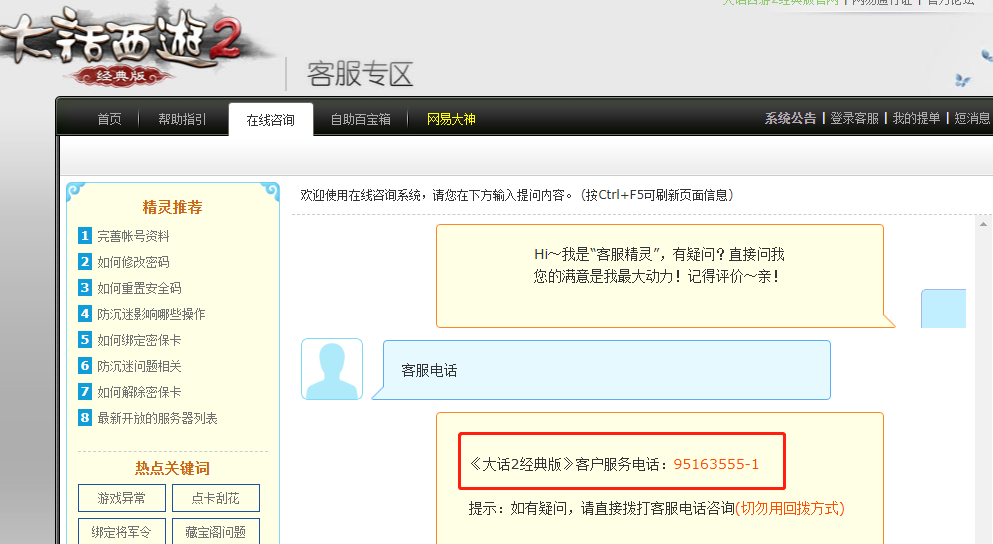This screenshot has height=544, width=993.
Task: Click number 2 icon beside 如何修改密码
Action: pyautogui.click(x=85, y=262)
